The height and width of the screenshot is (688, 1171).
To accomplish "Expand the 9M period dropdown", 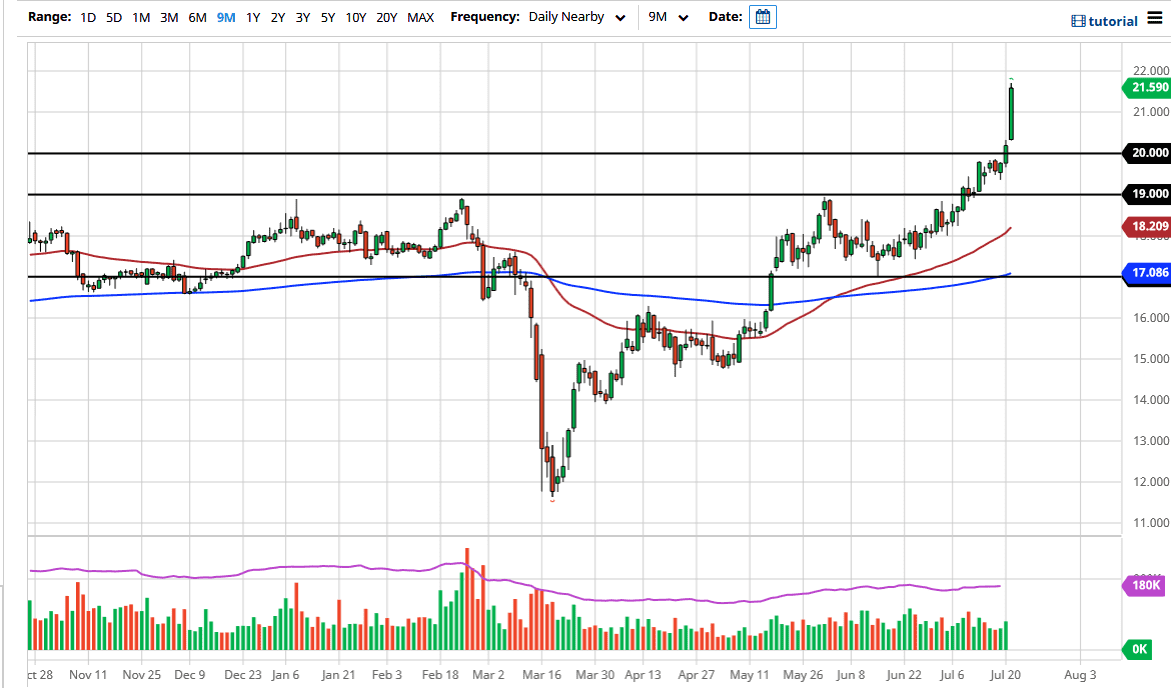I will [668, 17].
